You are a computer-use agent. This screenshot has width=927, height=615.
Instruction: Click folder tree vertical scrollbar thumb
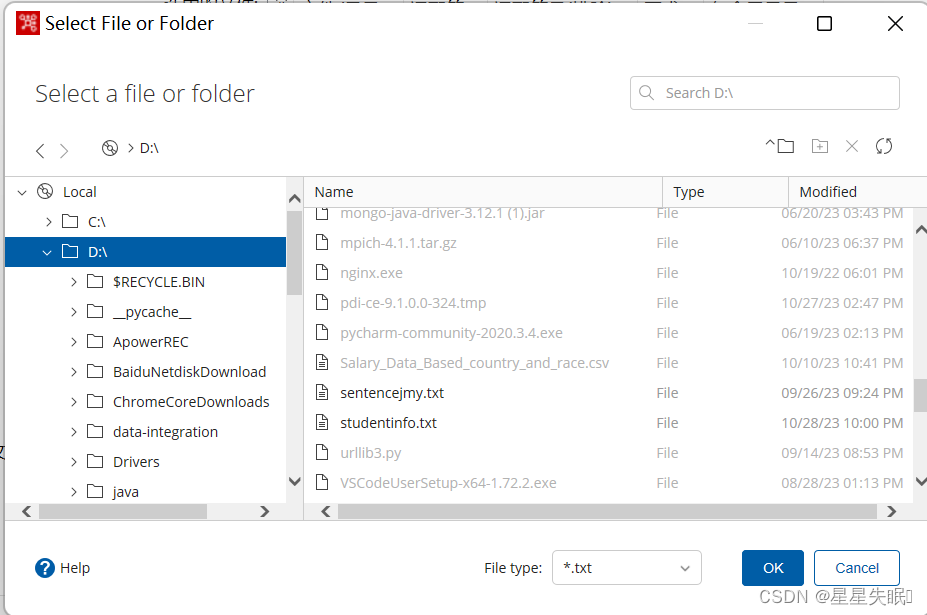click(294, 253)
